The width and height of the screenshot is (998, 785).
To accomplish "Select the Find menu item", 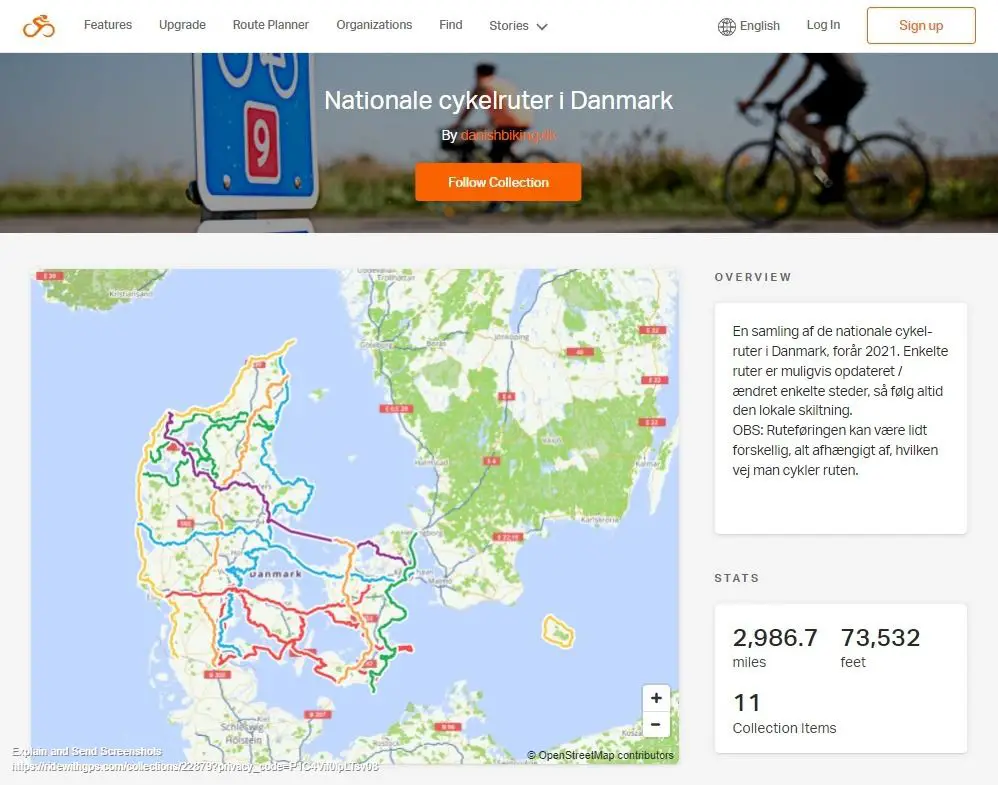I will point(451,25).
